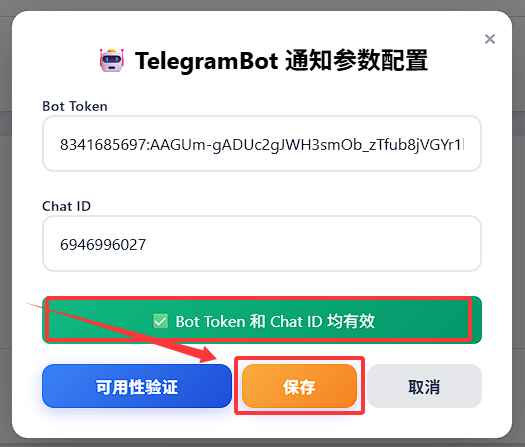Close the TelegramBot config dialog with X
Viewport: 525px width, 447px height.
click(490, 39)
